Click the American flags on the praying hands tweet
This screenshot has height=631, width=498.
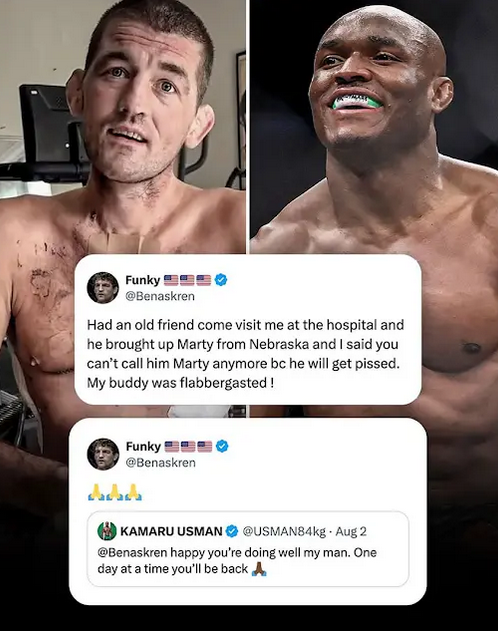point(188,446)
